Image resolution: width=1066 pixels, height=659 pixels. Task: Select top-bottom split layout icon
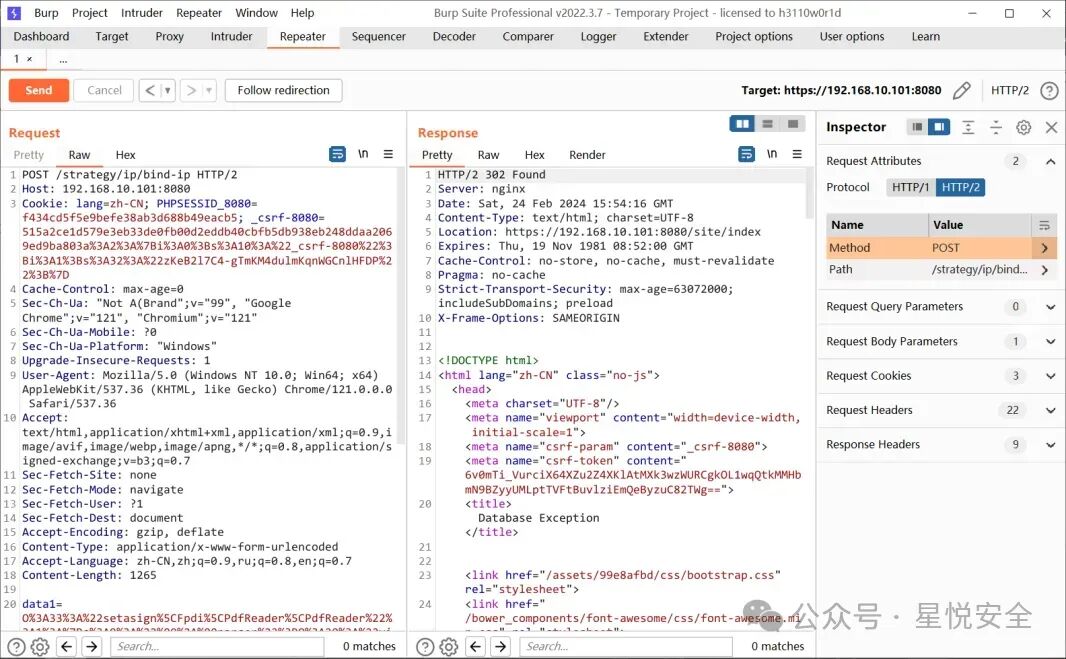point(768,124)
